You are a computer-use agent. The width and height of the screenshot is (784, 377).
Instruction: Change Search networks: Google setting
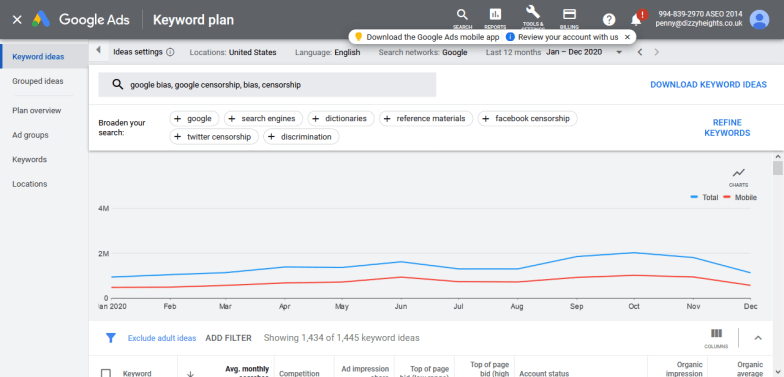(423, 52)
